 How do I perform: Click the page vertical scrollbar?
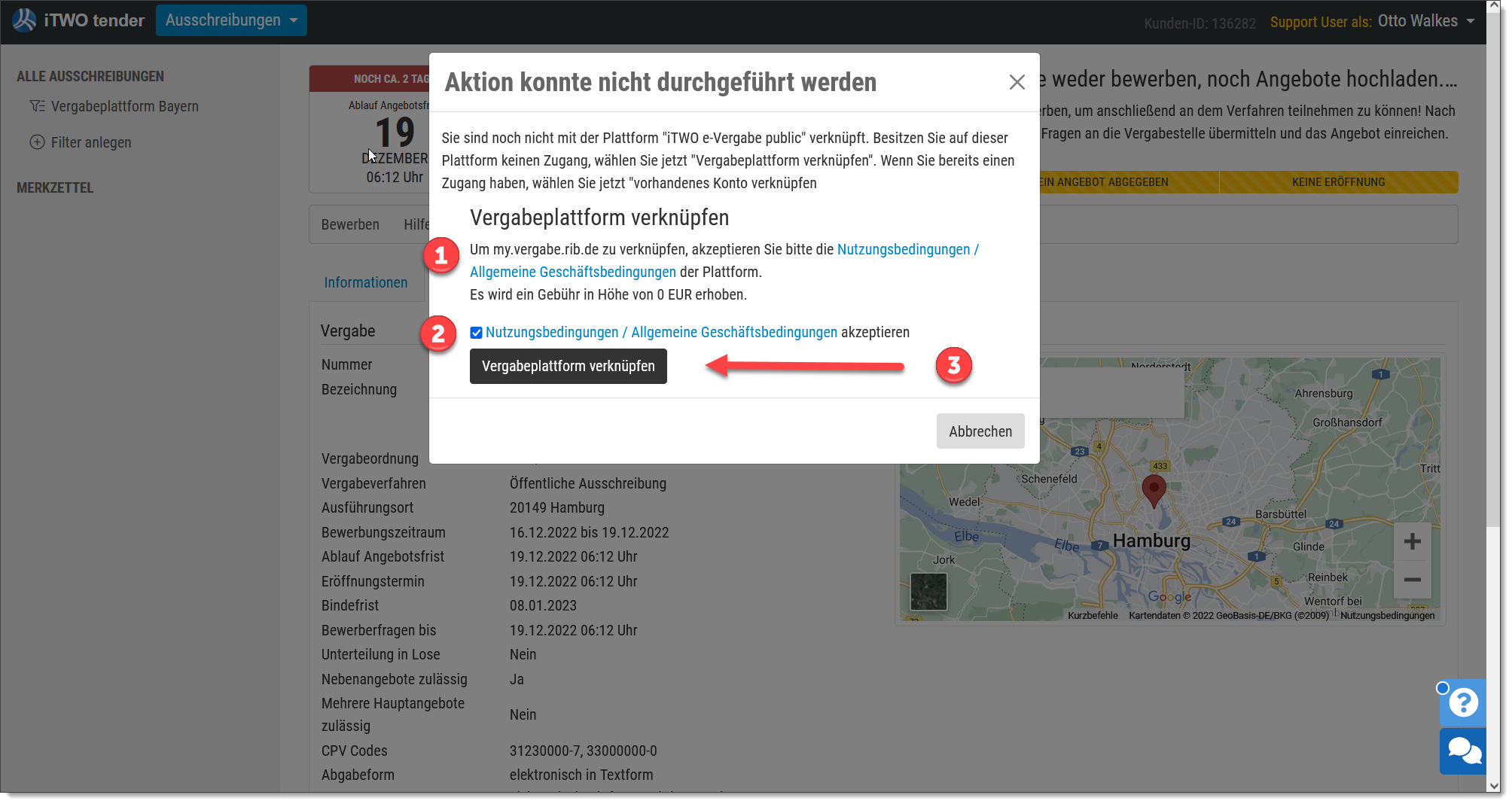(1494, 271)
